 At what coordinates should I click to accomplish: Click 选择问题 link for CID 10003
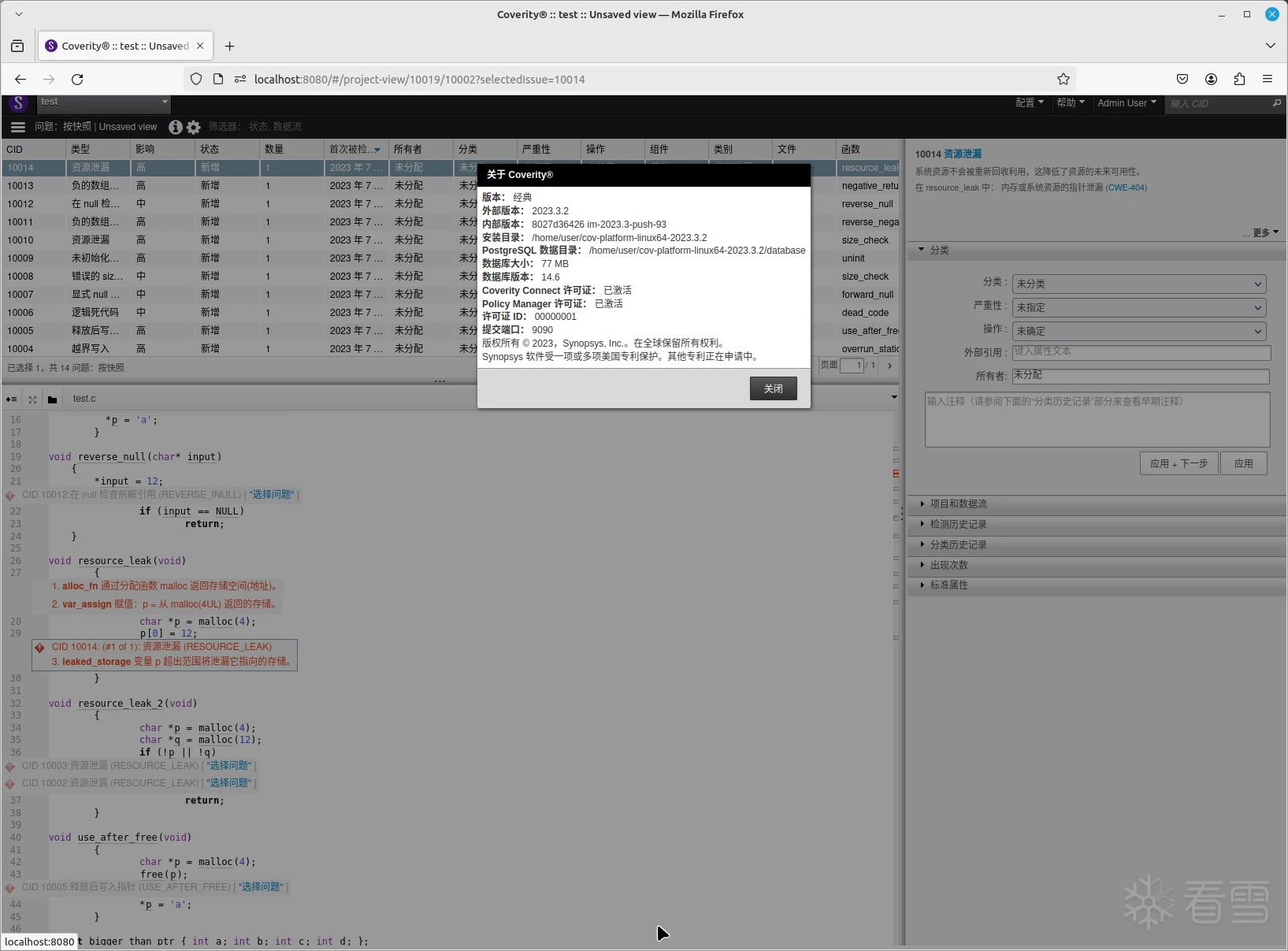coord(230,766)
